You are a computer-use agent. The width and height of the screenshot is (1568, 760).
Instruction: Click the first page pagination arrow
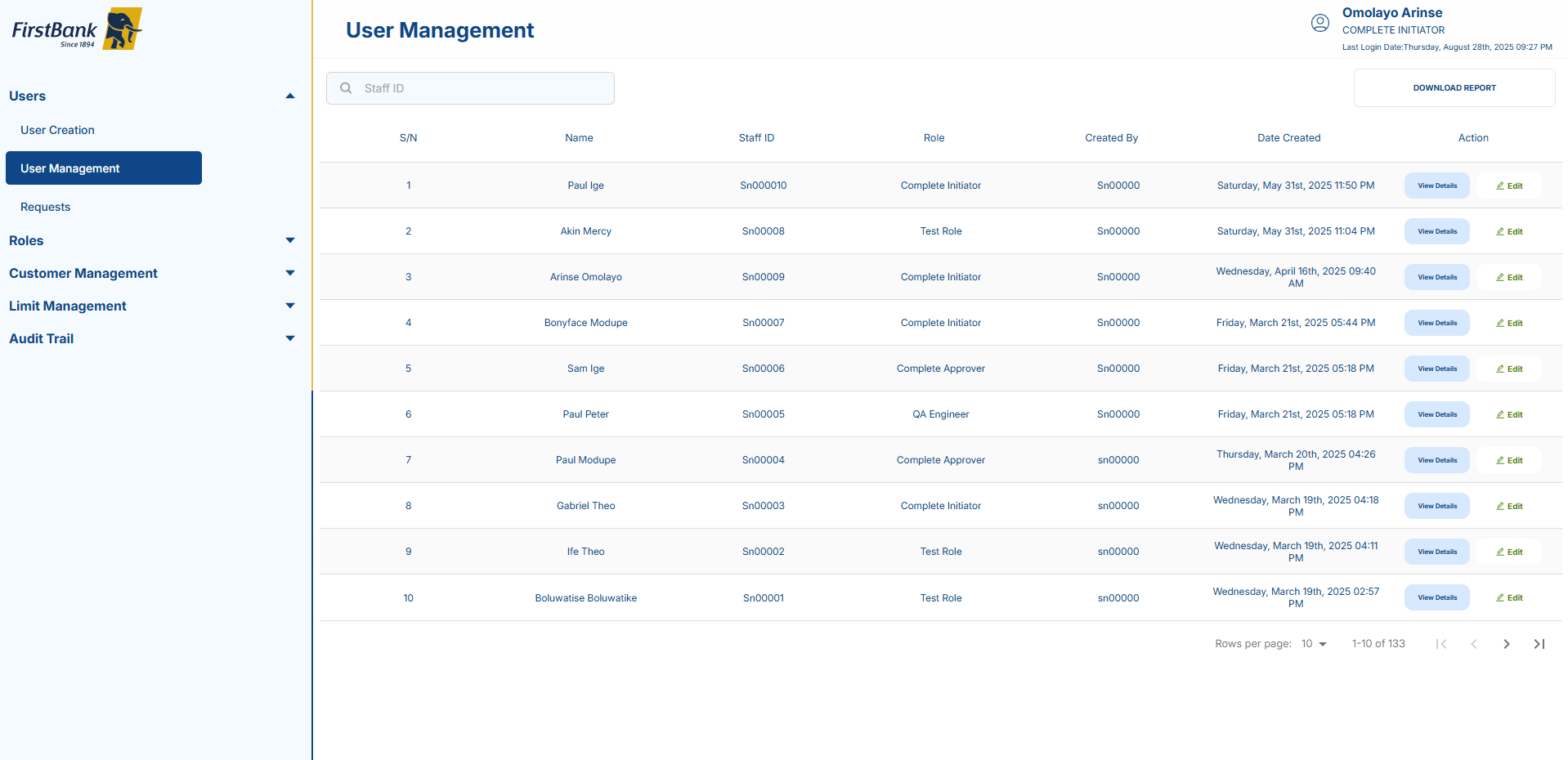[1441, 644]
